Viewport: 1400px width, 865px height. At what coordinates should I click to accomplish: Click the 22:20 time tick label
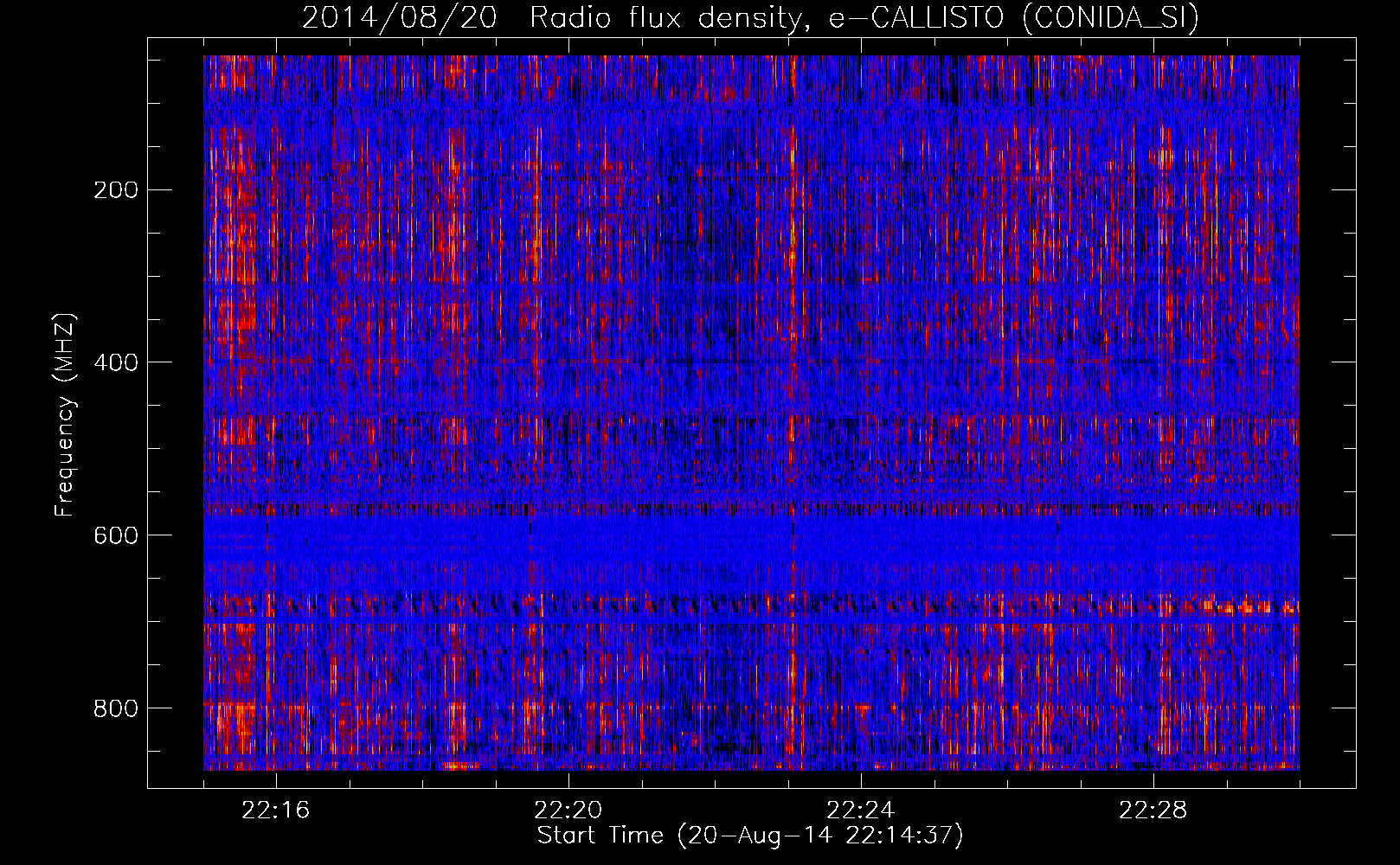pos(568,811)
